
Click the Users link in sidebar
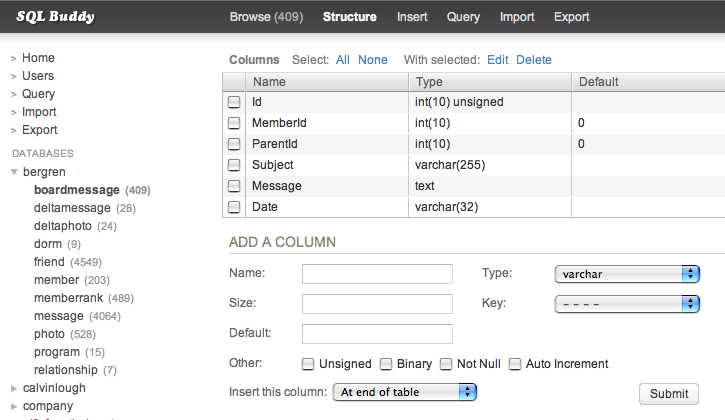pos(38,76)
